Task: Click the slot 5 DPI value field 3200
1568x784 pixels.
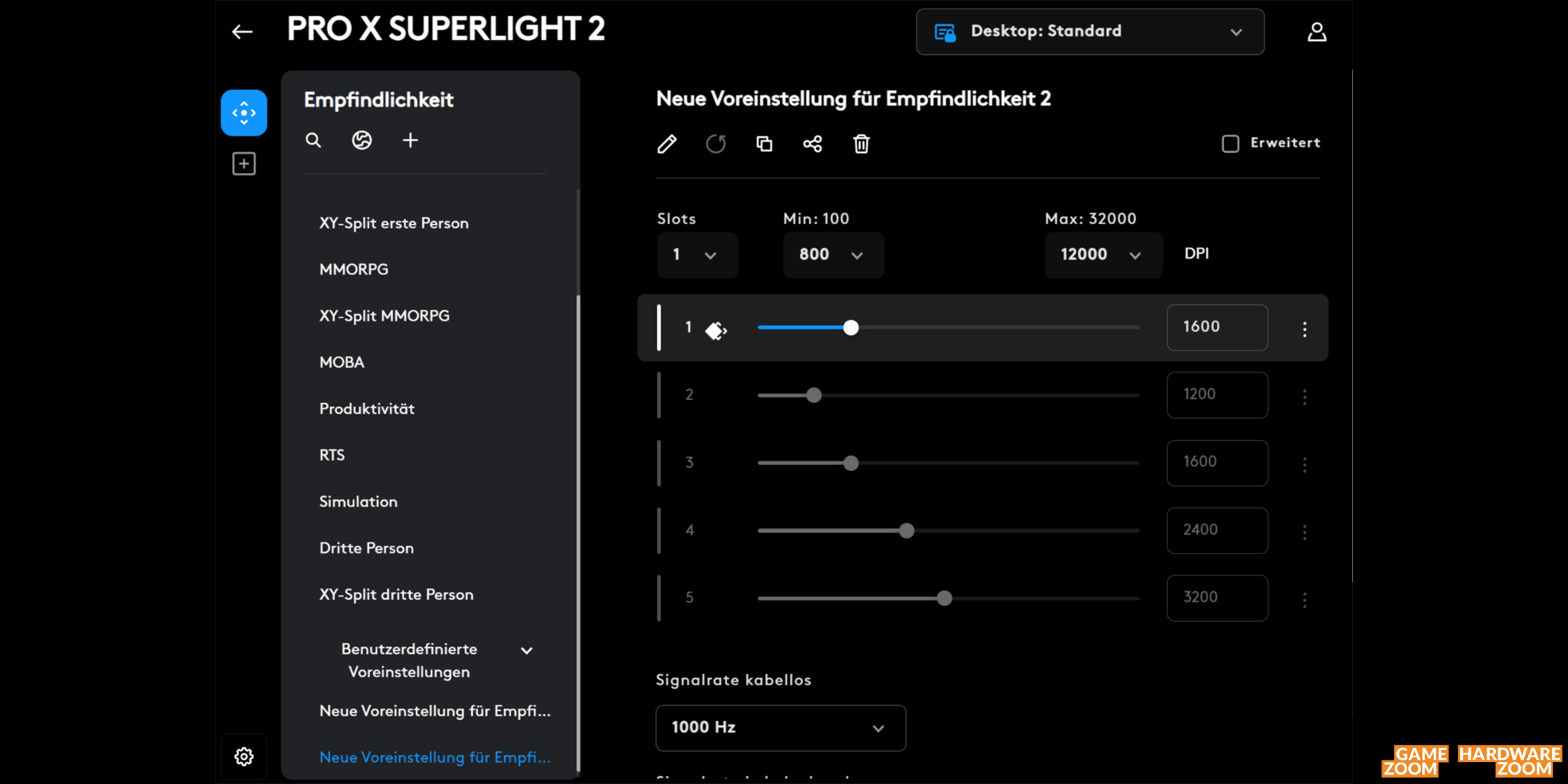Action: [x=1217, y=597]
